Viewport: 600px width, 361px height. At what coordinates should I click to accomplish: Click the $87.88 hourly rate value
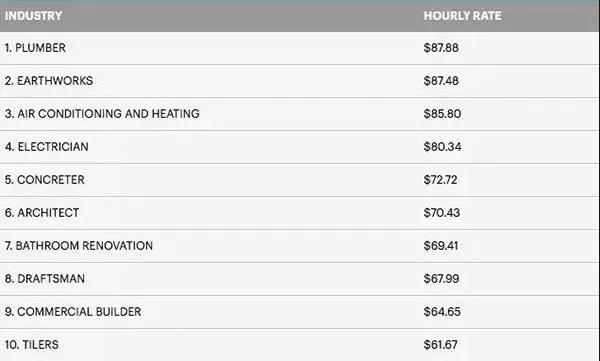(x=441, y=48)
